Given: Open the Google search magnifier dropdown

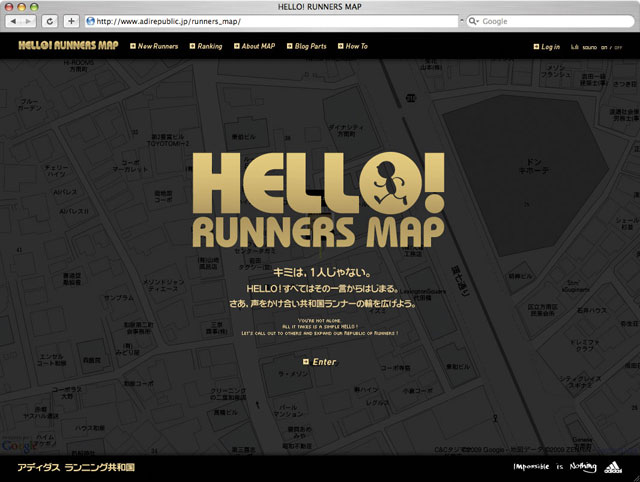Looking at the screenshot, I should [473, 21].
